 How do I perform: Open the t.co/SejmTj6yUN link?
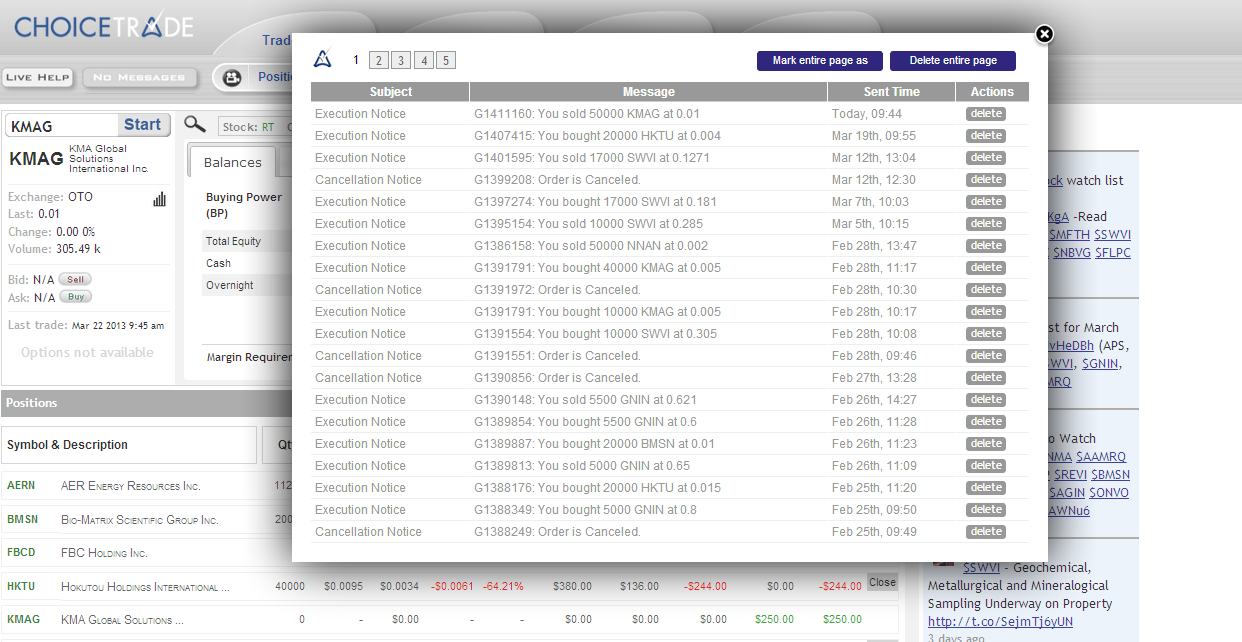pyautogui.click(x=1001, y=622)
